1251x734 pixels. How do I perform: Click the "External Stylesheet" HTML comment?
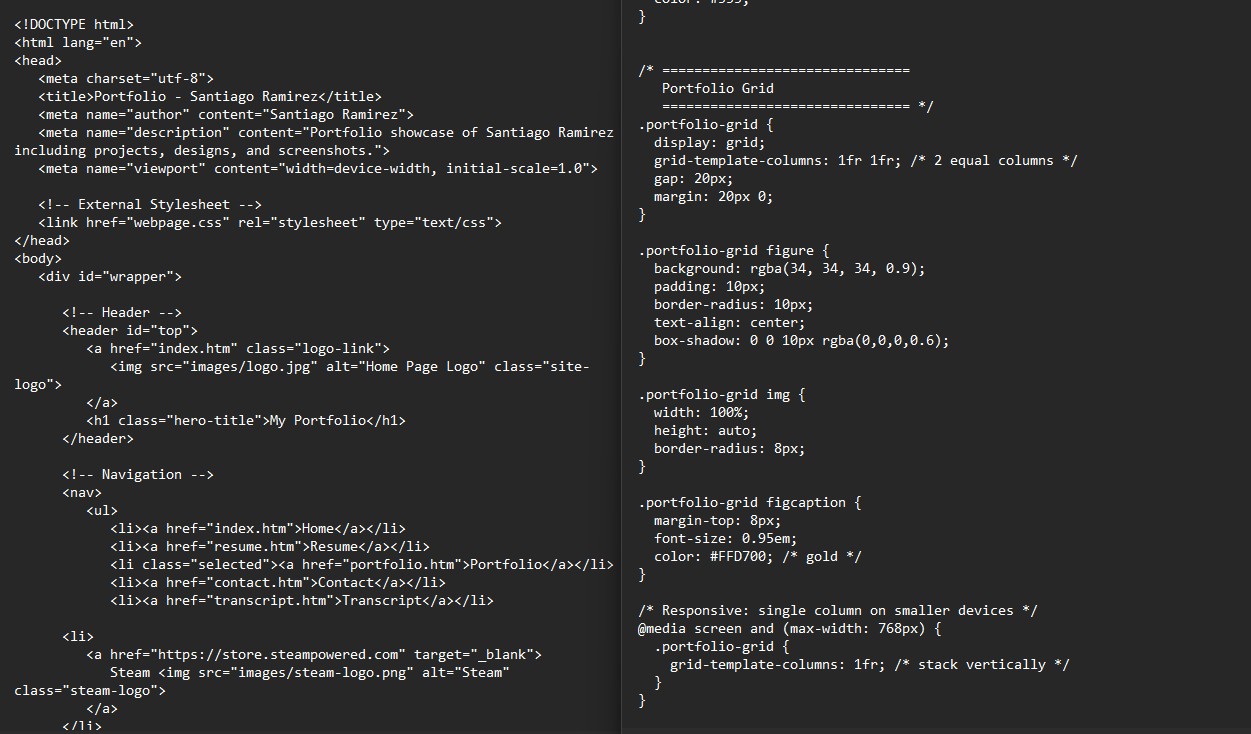[150, 204]
